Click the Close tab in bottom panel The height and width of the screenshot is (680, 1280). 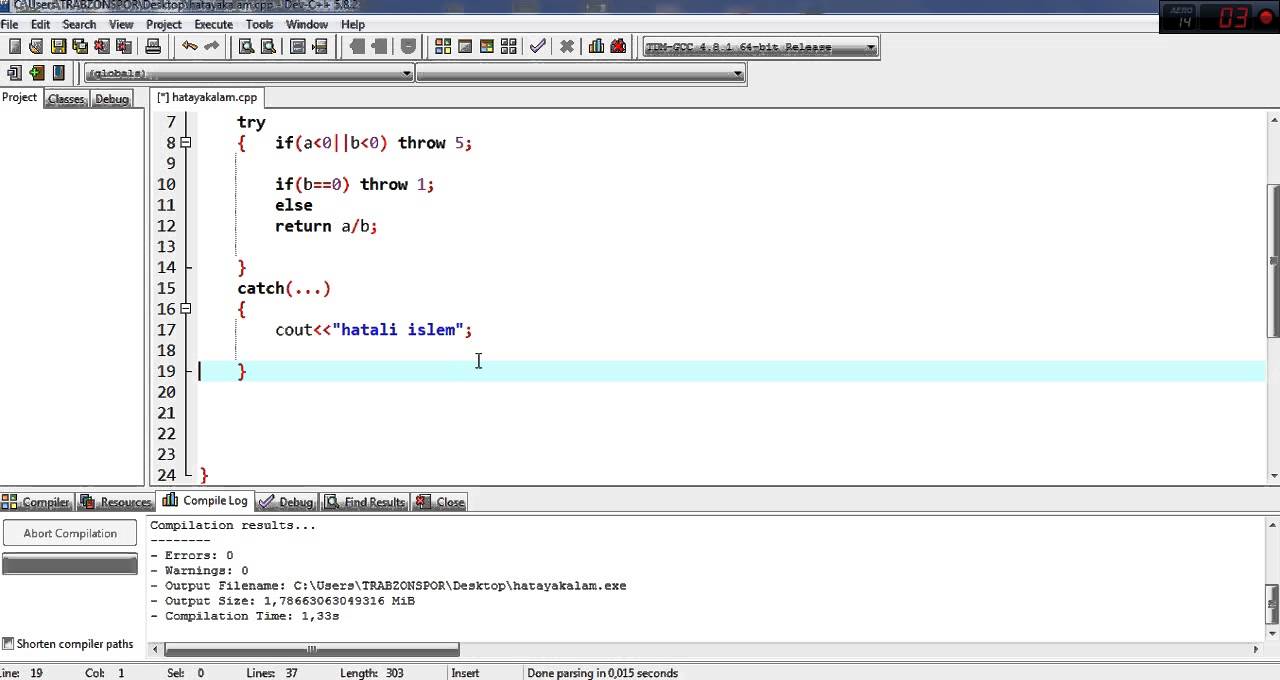(441, 502)
